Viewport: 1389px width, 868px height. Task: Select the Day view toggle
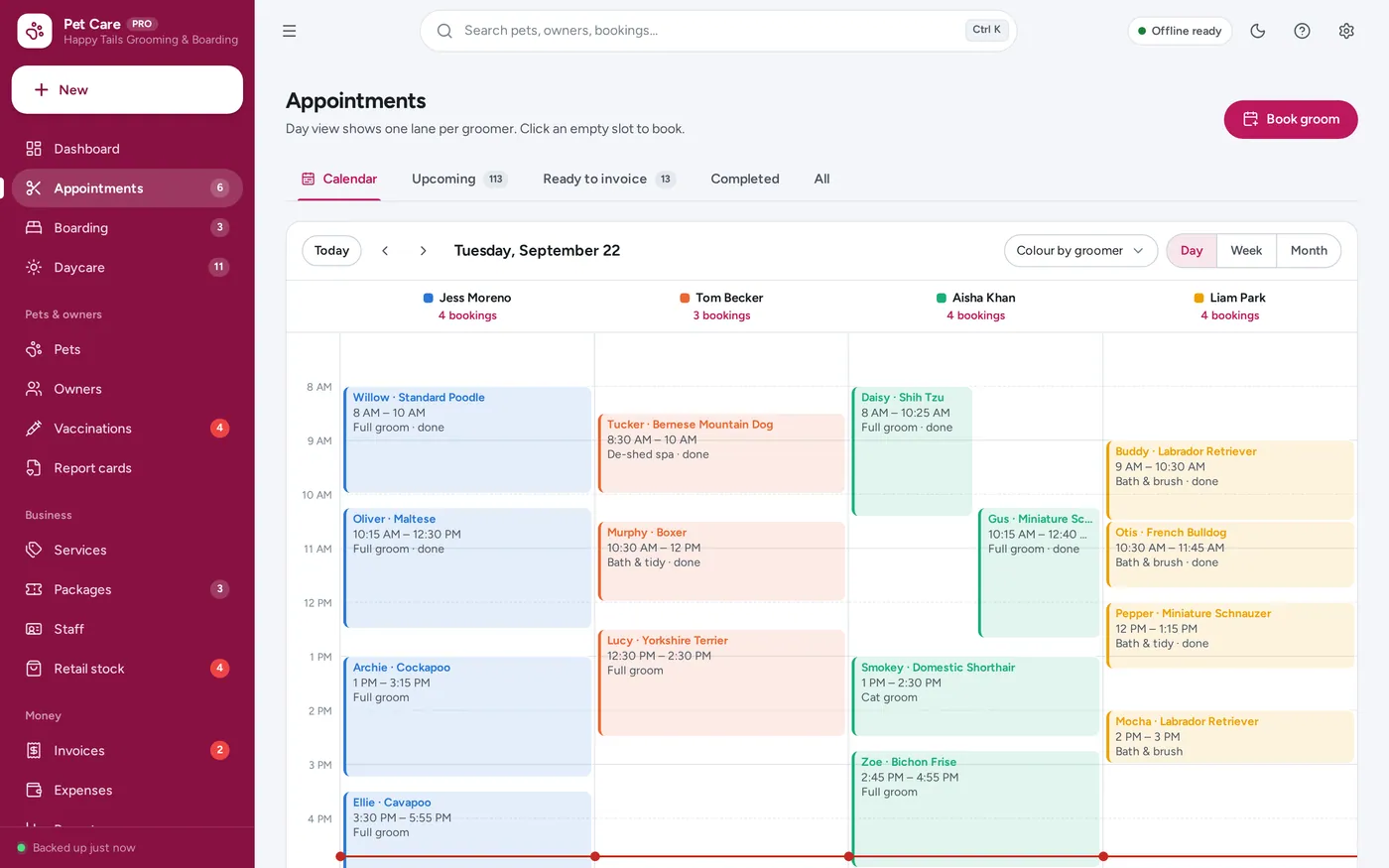pyautogui.click(x=1192, y=251)
